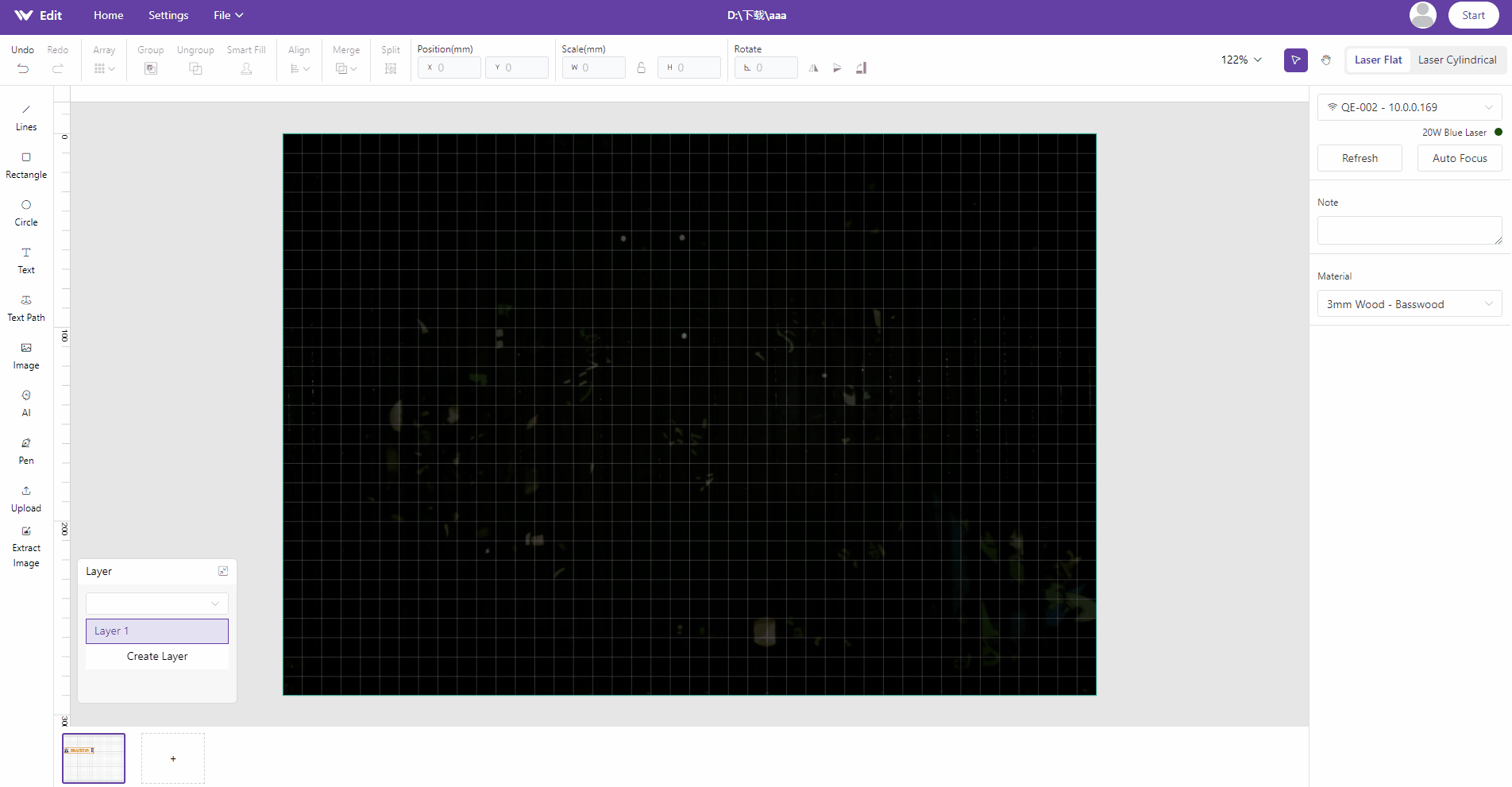Open the AI tool
The image size is (1512, 787).
[26, 403]
